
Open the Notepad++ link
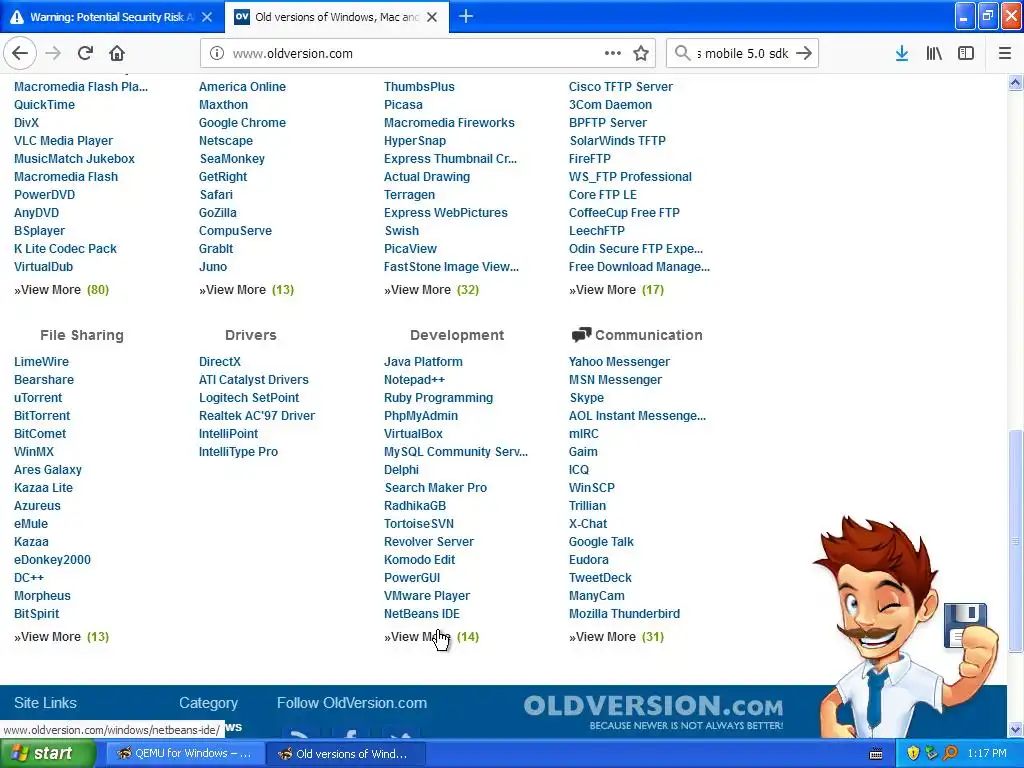pos(414,380)
